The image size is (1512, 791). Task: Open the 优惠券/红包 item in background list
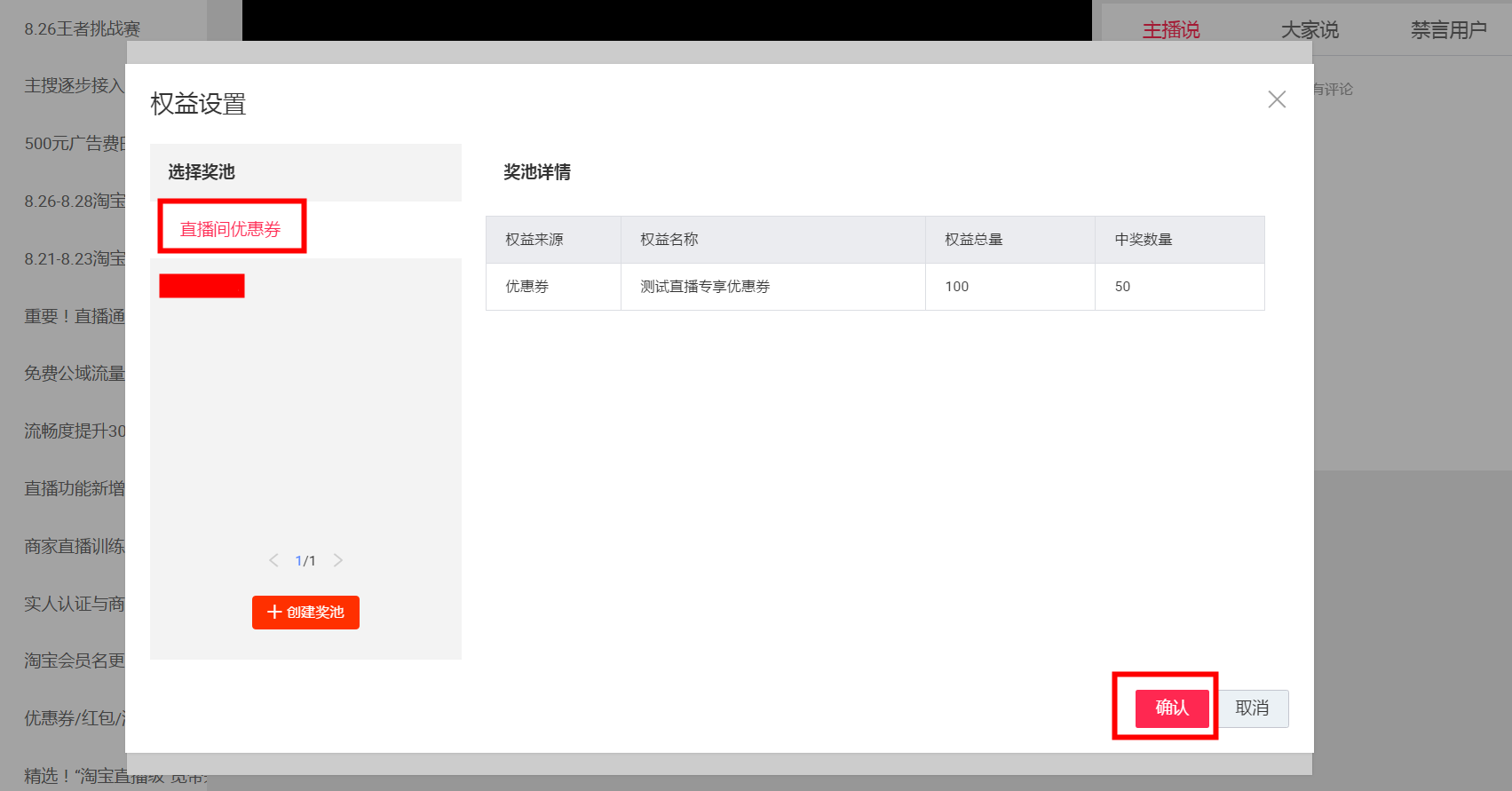[75, 718]
